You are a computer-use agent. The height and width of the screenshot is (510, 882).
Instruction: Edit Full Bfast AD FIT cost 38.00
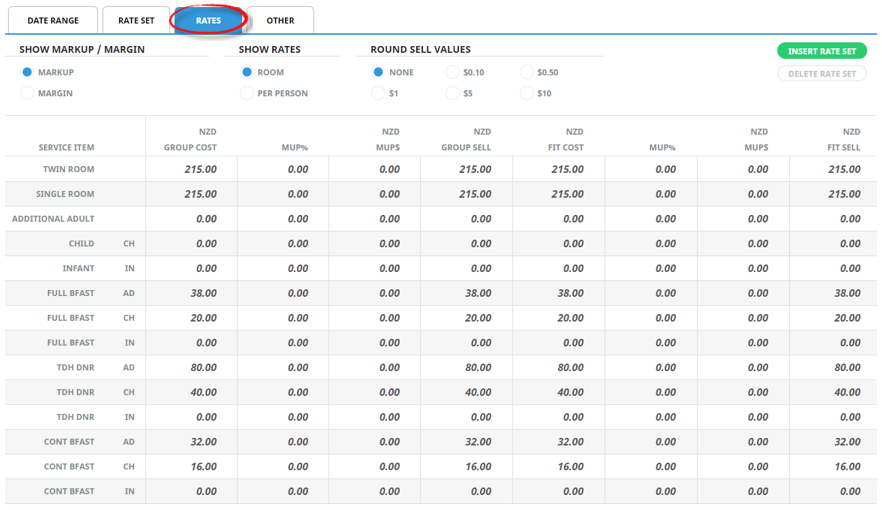click(559, 293)
